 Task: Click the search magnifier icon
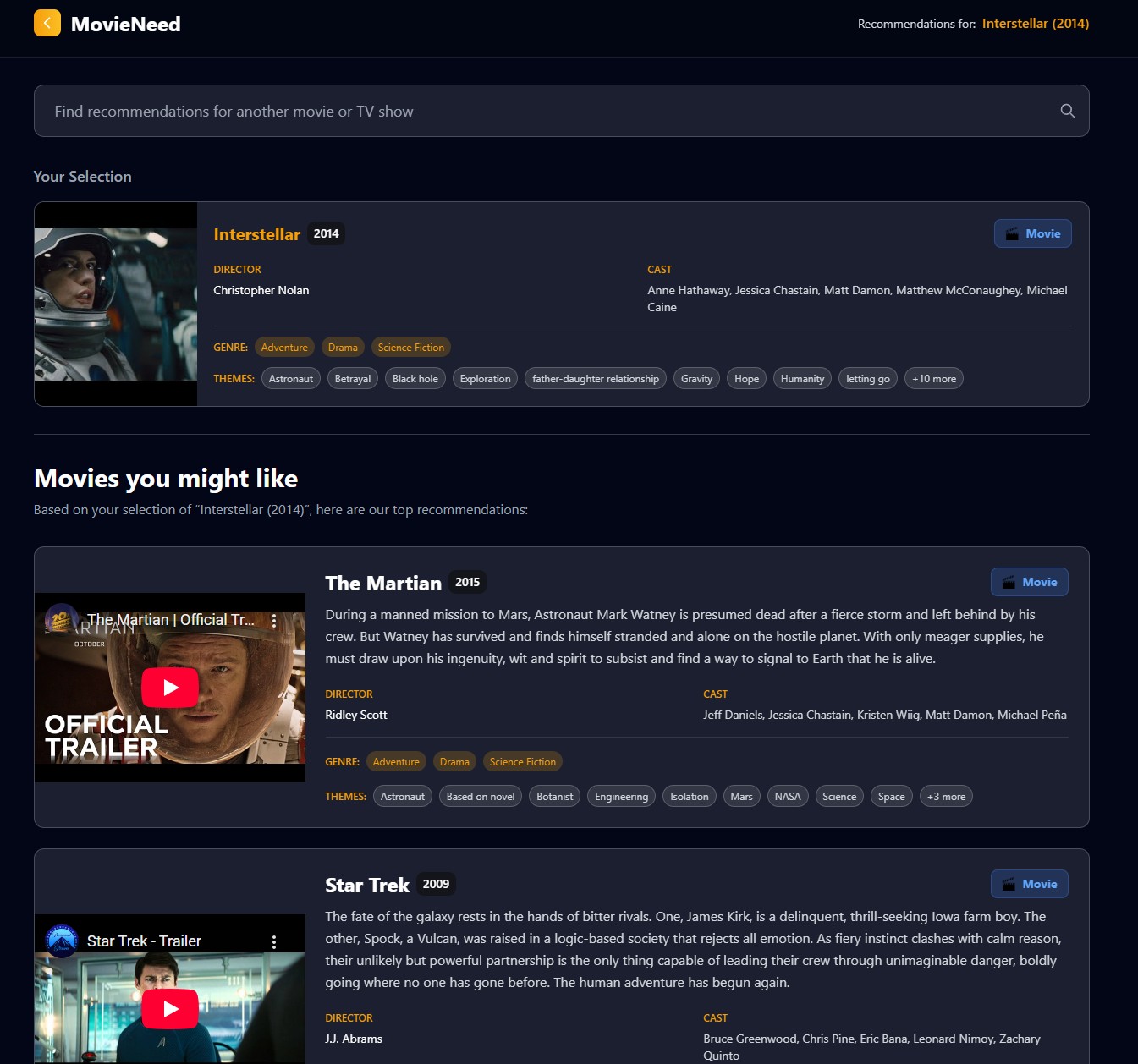tap(1067, 111)
